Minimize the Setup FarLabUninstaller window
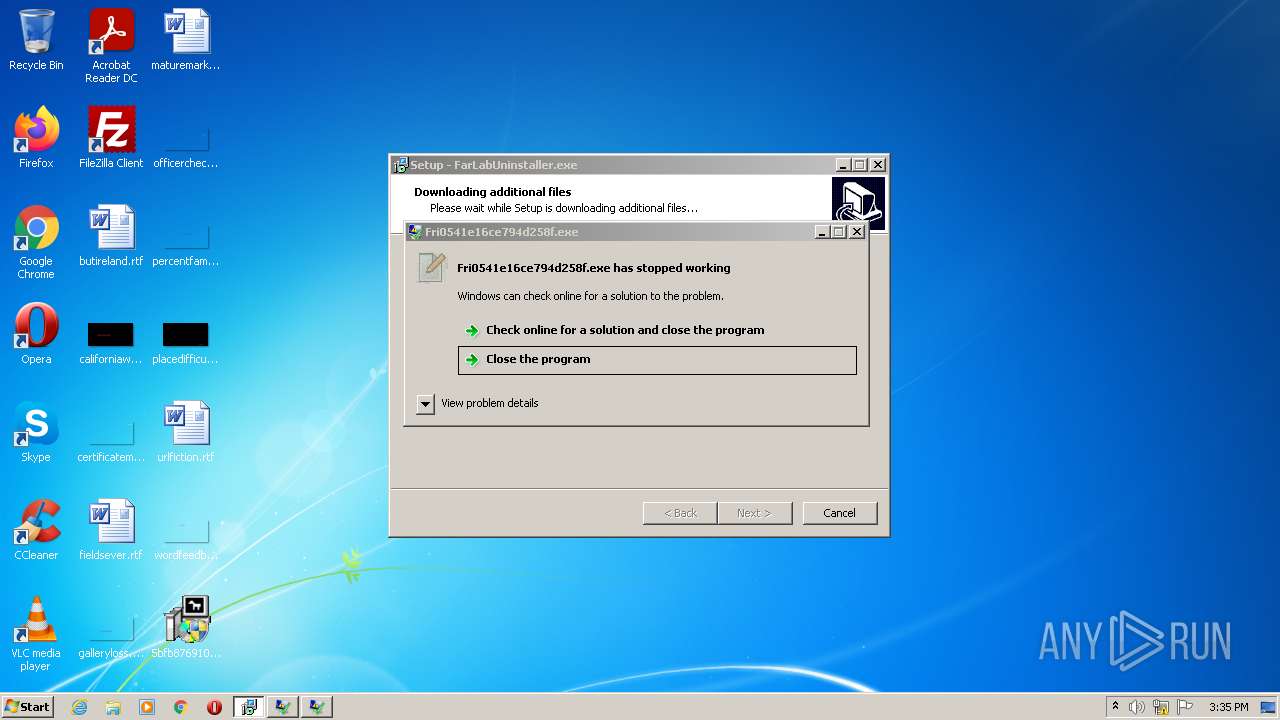 coord(843,165)
